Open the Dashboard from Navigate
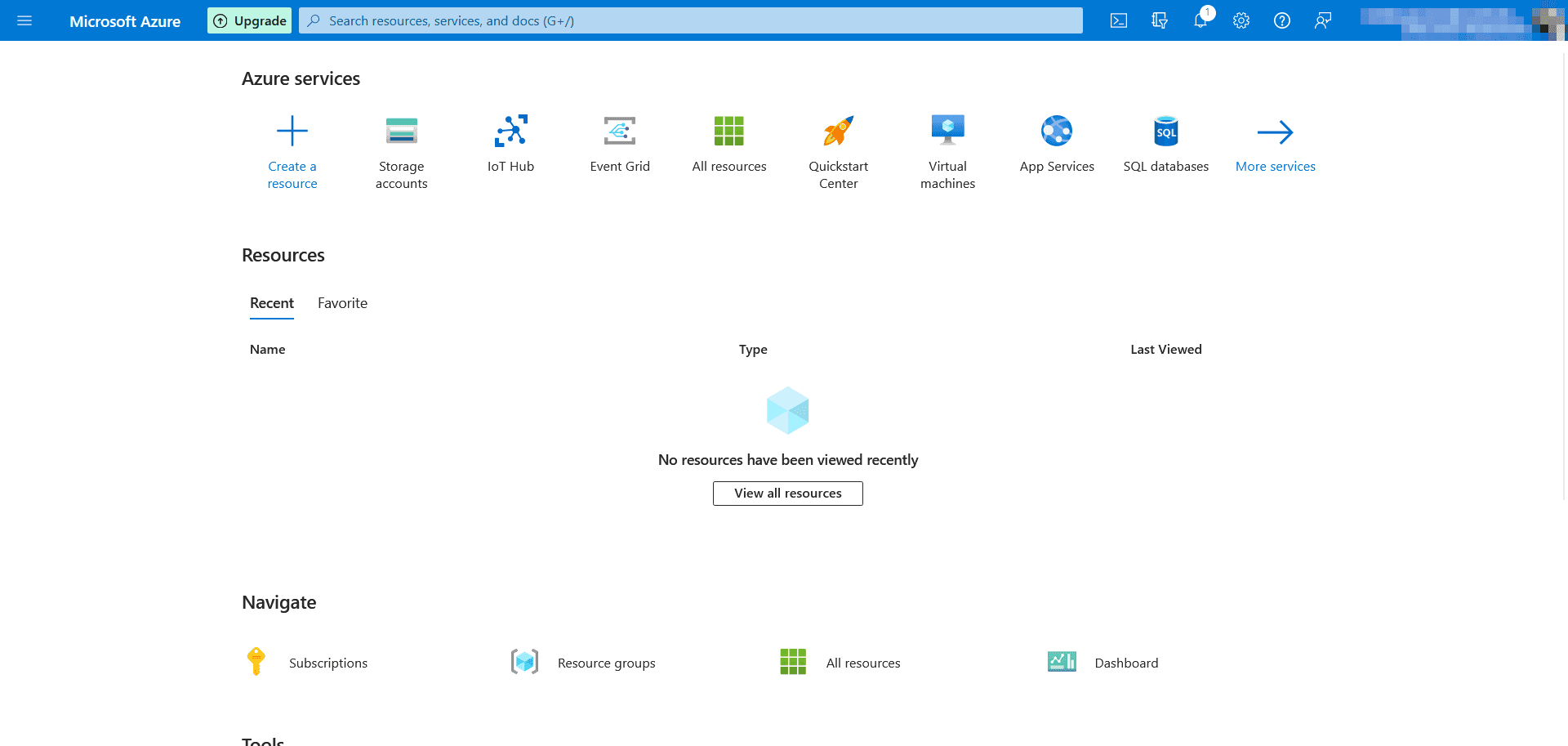Image resolution: width=1568 pixels, height=746 pixels. tap(1126, 662)
